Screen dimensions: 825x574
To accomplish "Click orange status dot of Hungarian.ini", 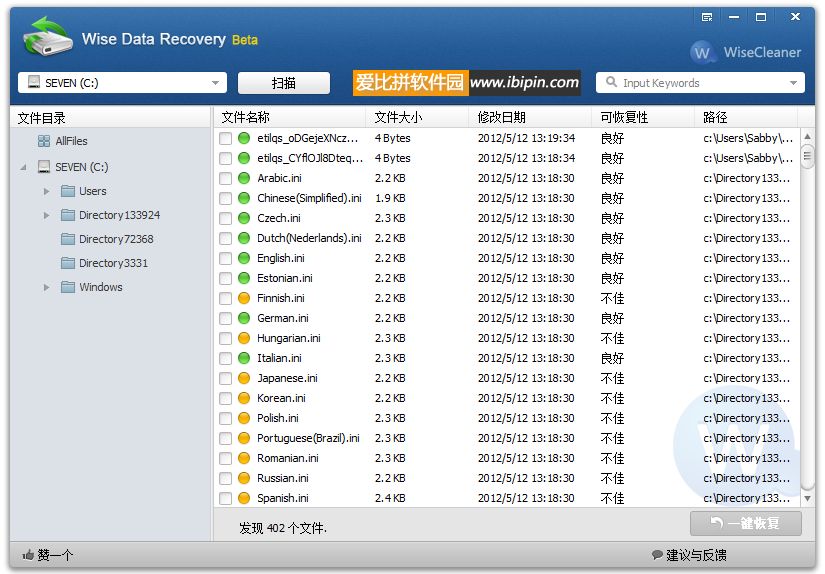I will 244,338.
